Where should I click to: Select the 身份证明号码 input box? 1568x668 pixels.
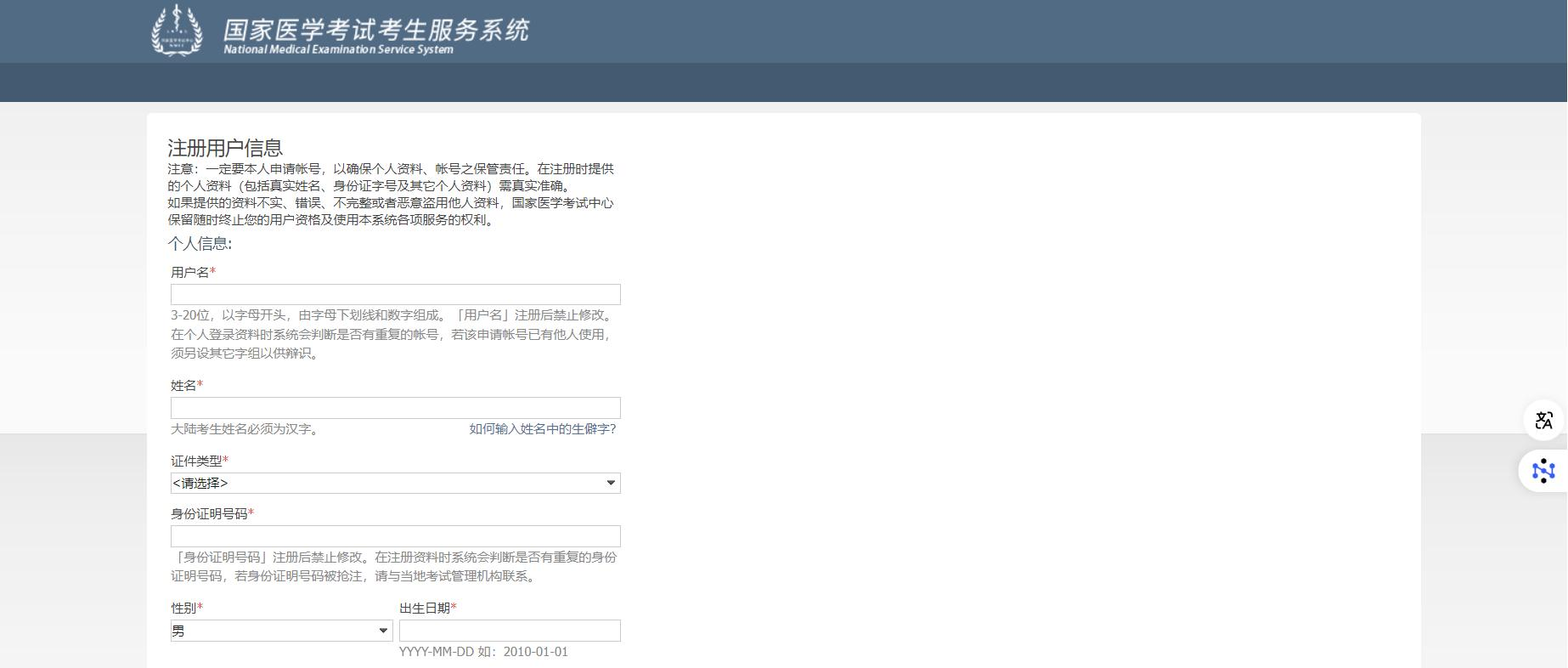pyautogui.click(x=395, y=536)
